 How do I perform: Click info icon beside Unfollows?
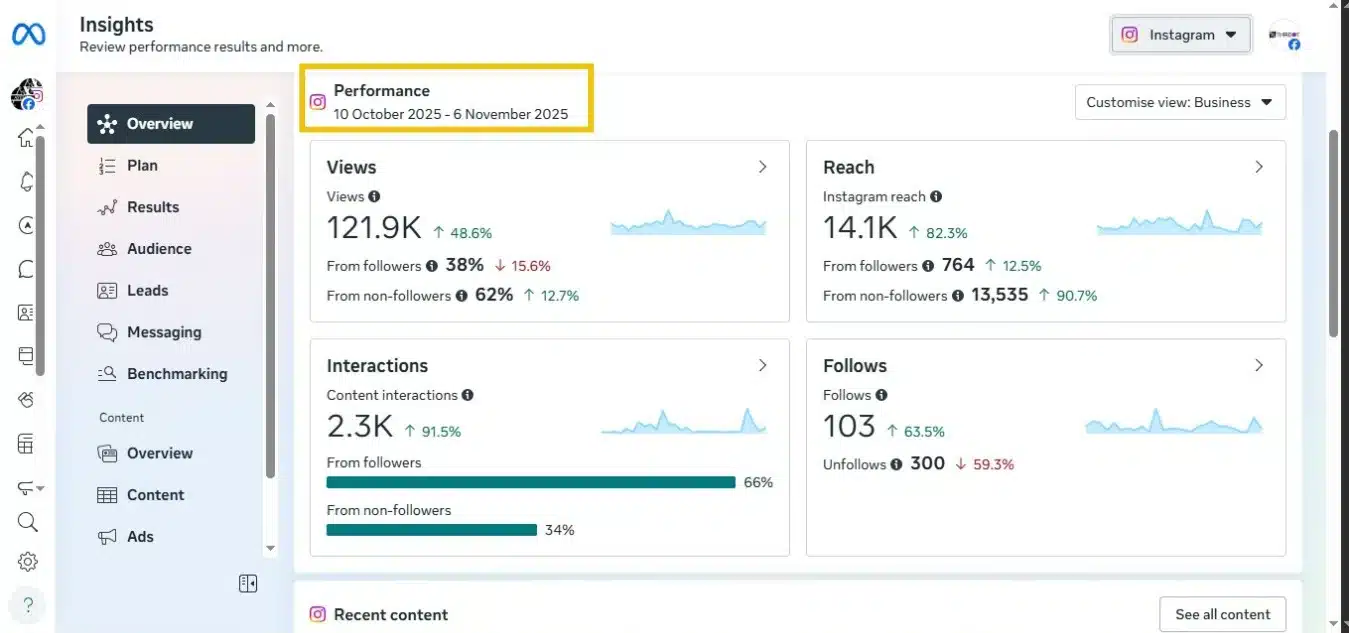click(x=896, y=465)
